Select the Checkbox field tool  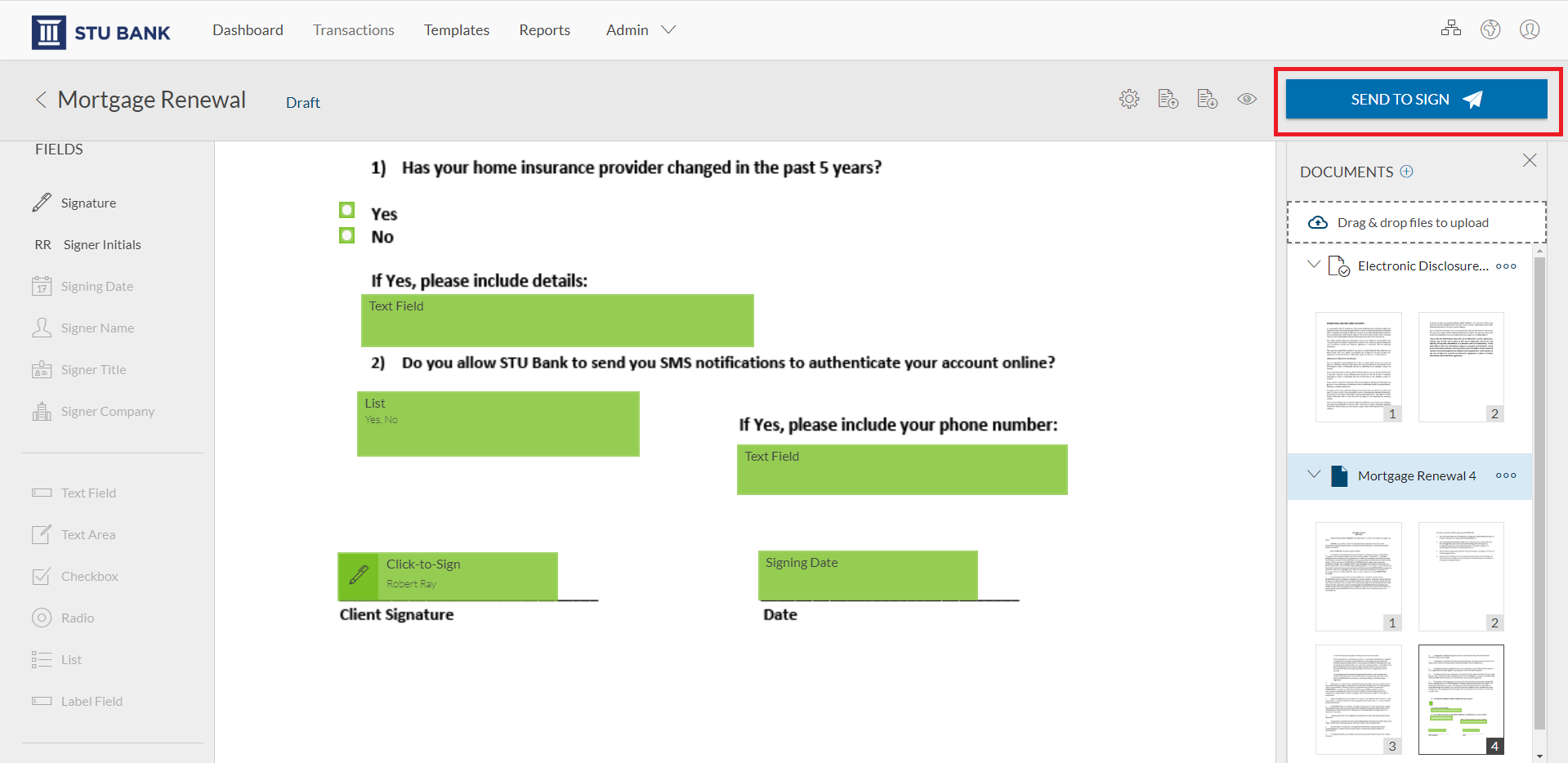75,576
